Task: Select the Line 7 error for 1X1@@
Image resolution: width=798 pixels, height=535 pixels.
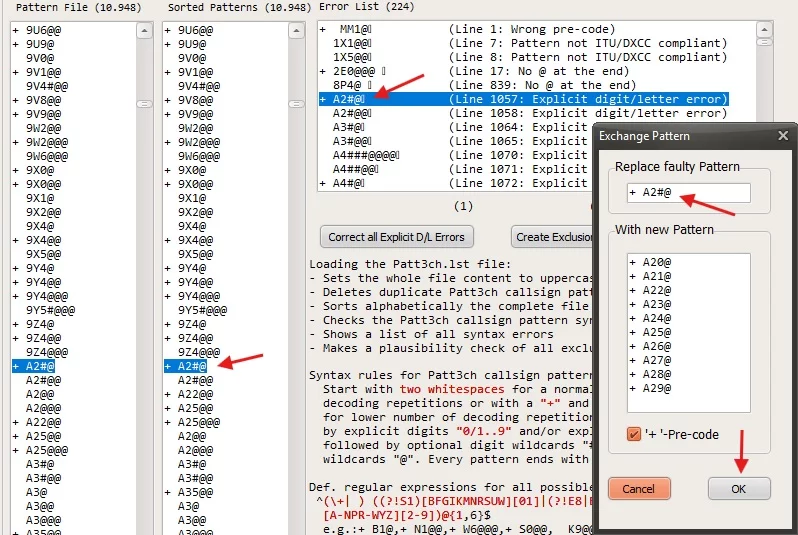Action: coord(523,43)
